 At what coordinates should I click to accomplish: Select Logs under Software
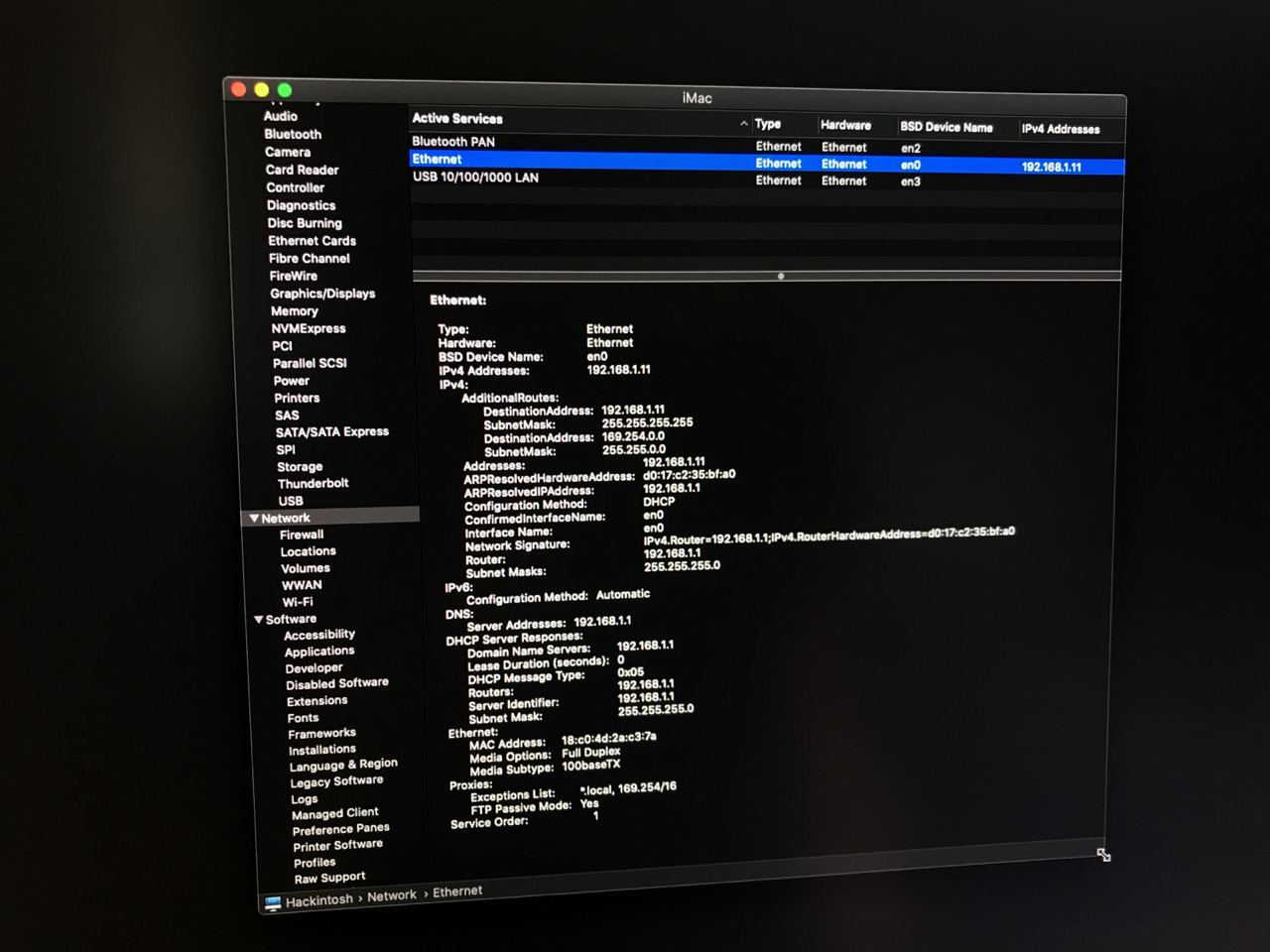pyautogui.click(x=305, y=798)
